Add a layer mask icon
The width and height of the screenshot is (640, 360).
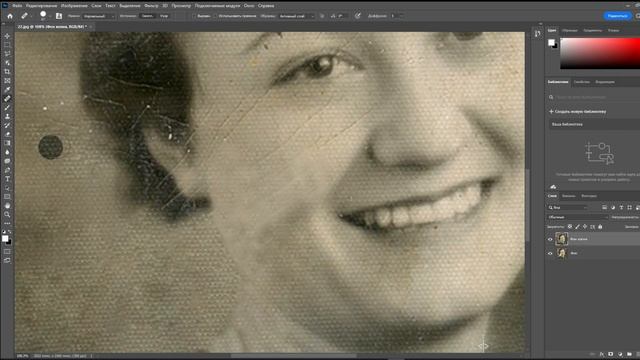(611, 354)
